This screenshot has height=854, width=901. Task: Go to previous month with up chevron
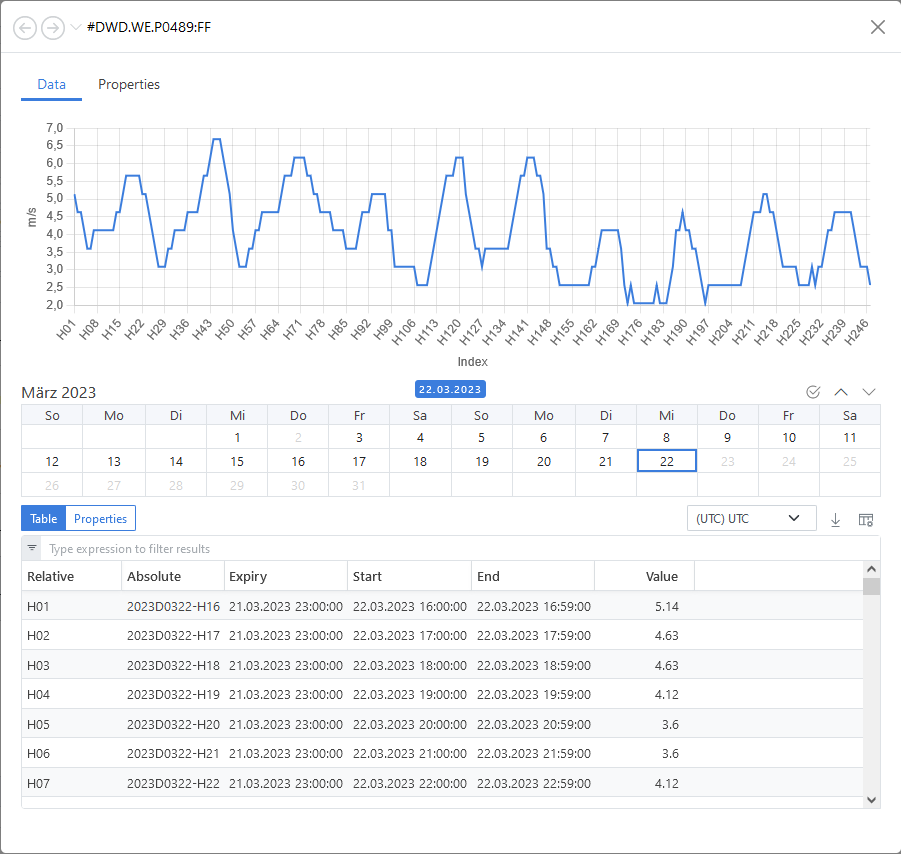(x=841, y=392)
